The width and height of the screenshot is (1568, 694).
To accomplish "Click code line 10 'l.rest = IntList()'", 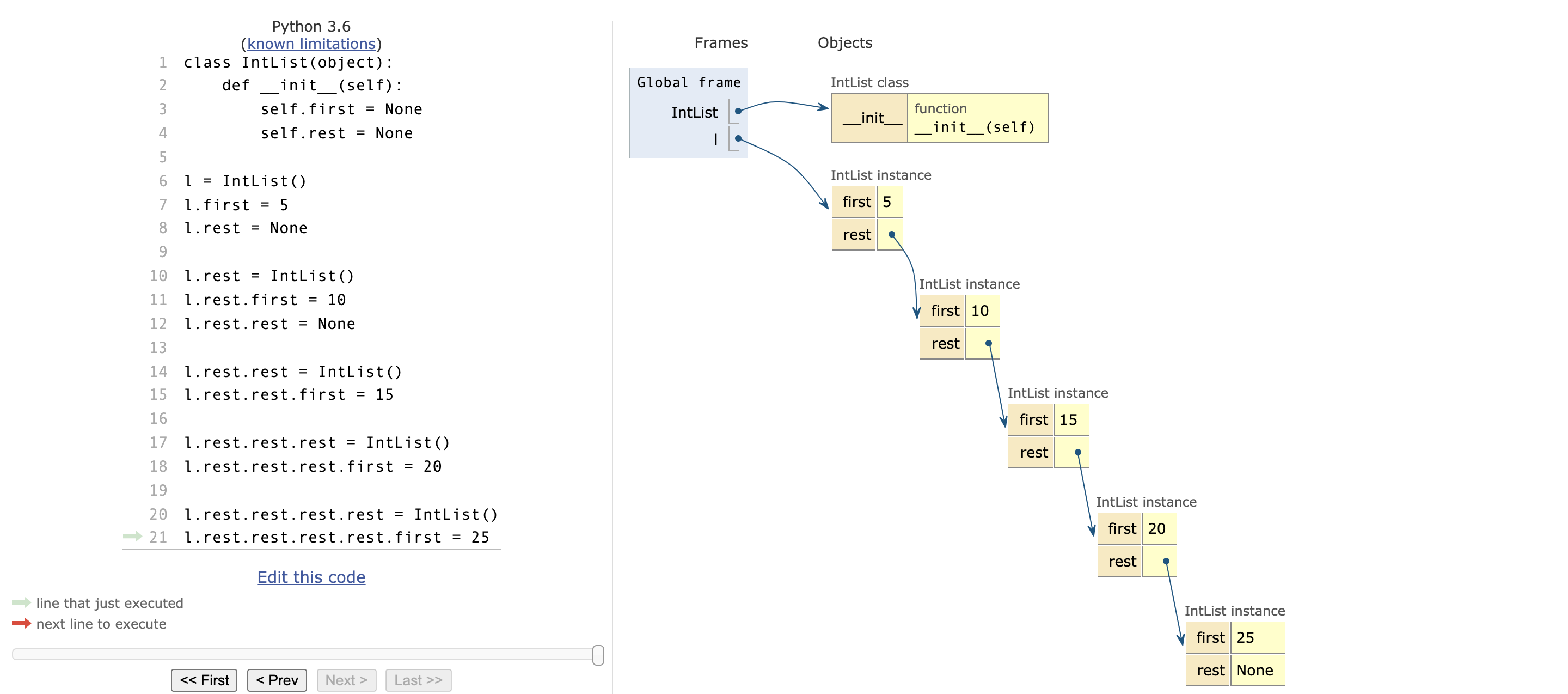I will 268,276.
